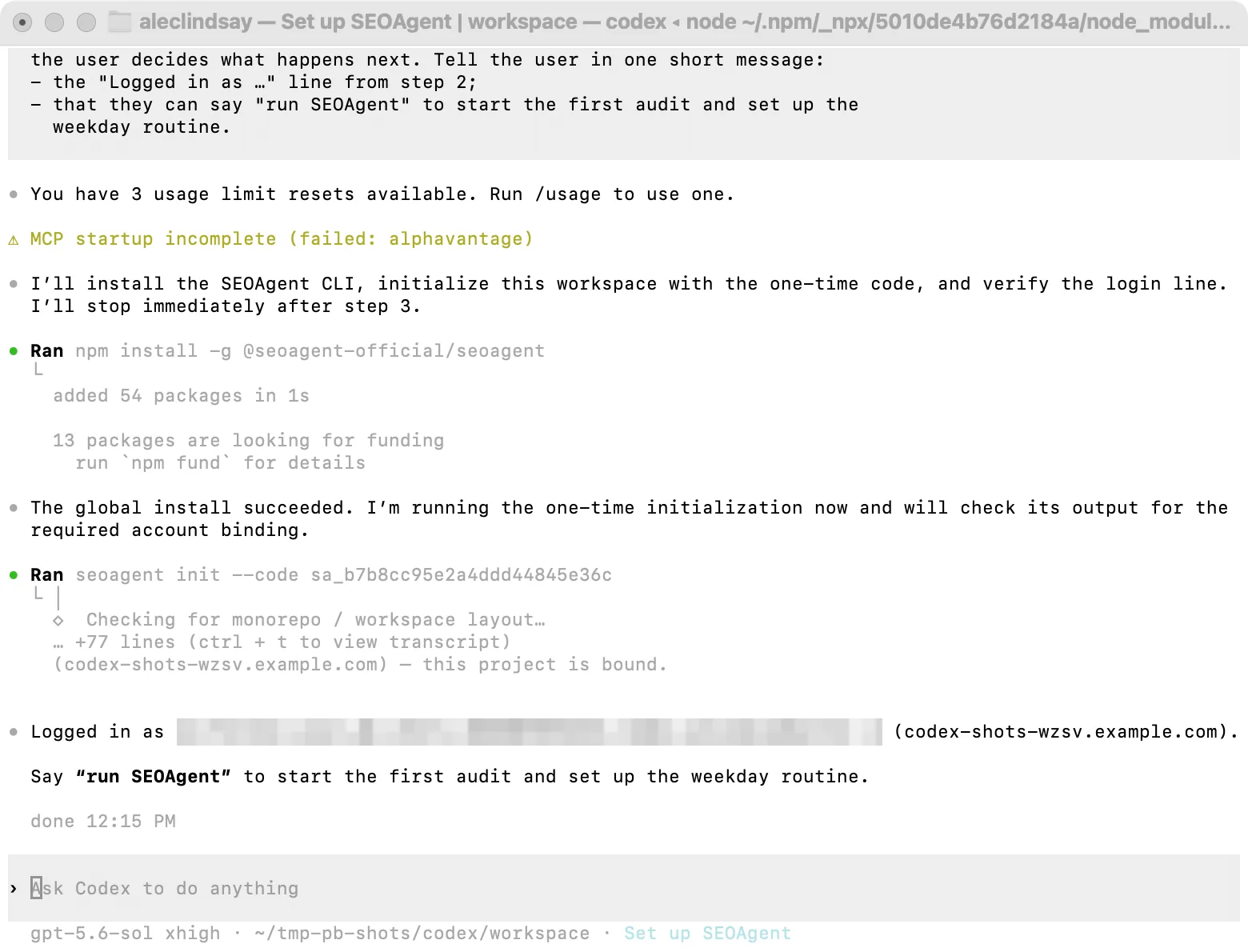Click the 'run `npm fund` for details' line
Screen dimensions: 1248x952
221,463
